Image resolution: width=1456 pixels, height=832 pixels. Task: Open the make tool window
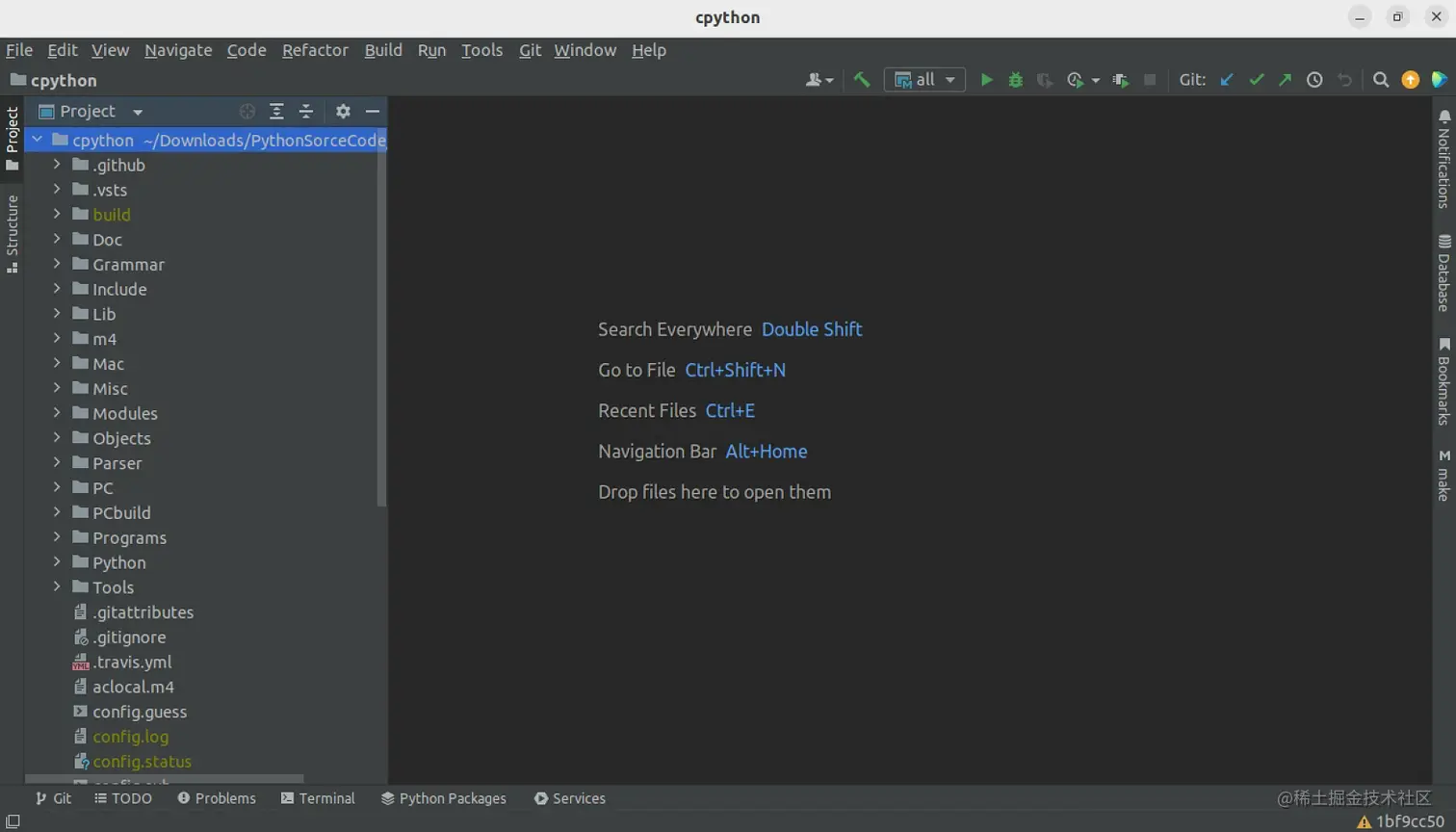pyautogui.click(x=1443, y=475)
